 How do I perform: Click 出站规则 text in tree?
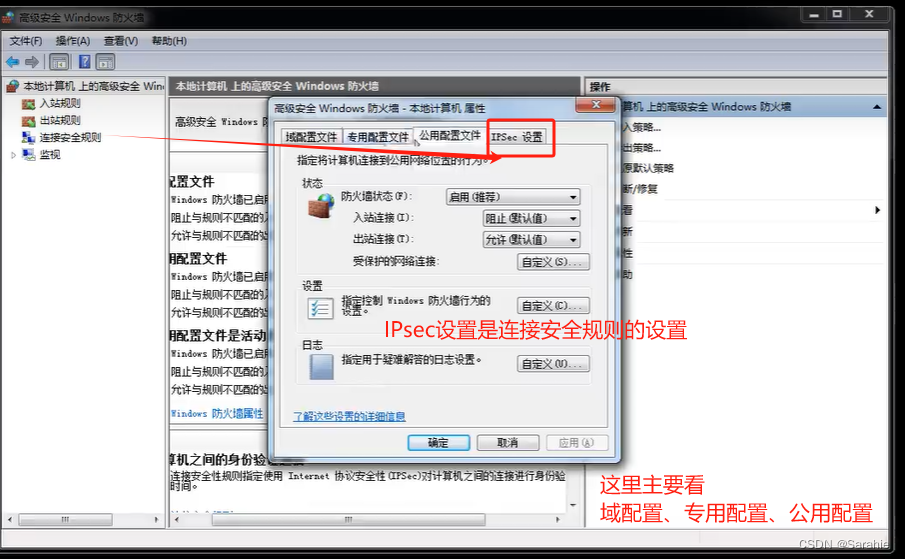point(60,121)
